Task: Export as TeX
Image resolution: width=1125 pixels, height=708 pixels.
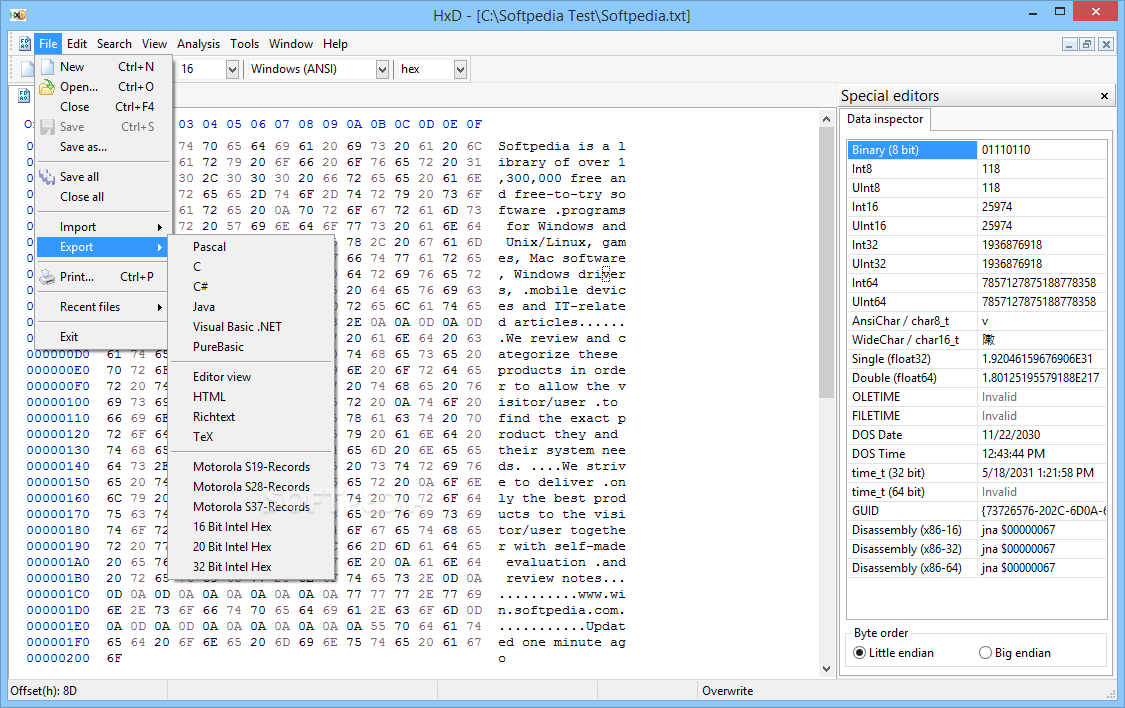Action: click(251, 437)
